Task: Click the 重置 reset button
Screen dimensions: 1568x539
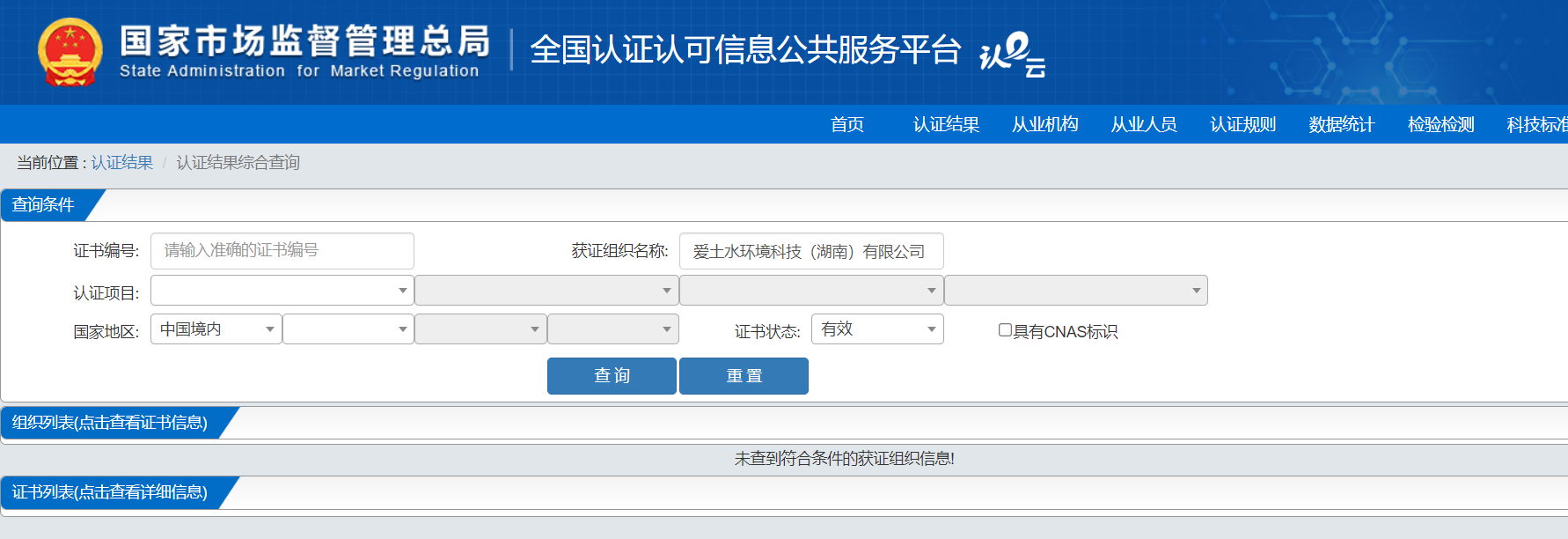Action: click(744, 376)
